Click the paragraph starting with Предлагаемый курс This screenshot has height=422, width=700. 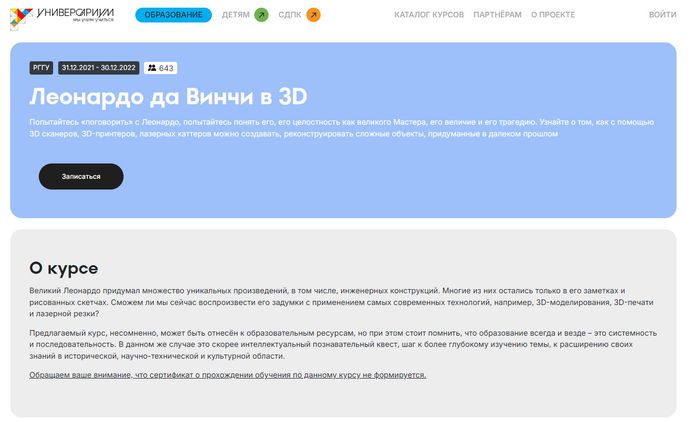click(340, 343)
